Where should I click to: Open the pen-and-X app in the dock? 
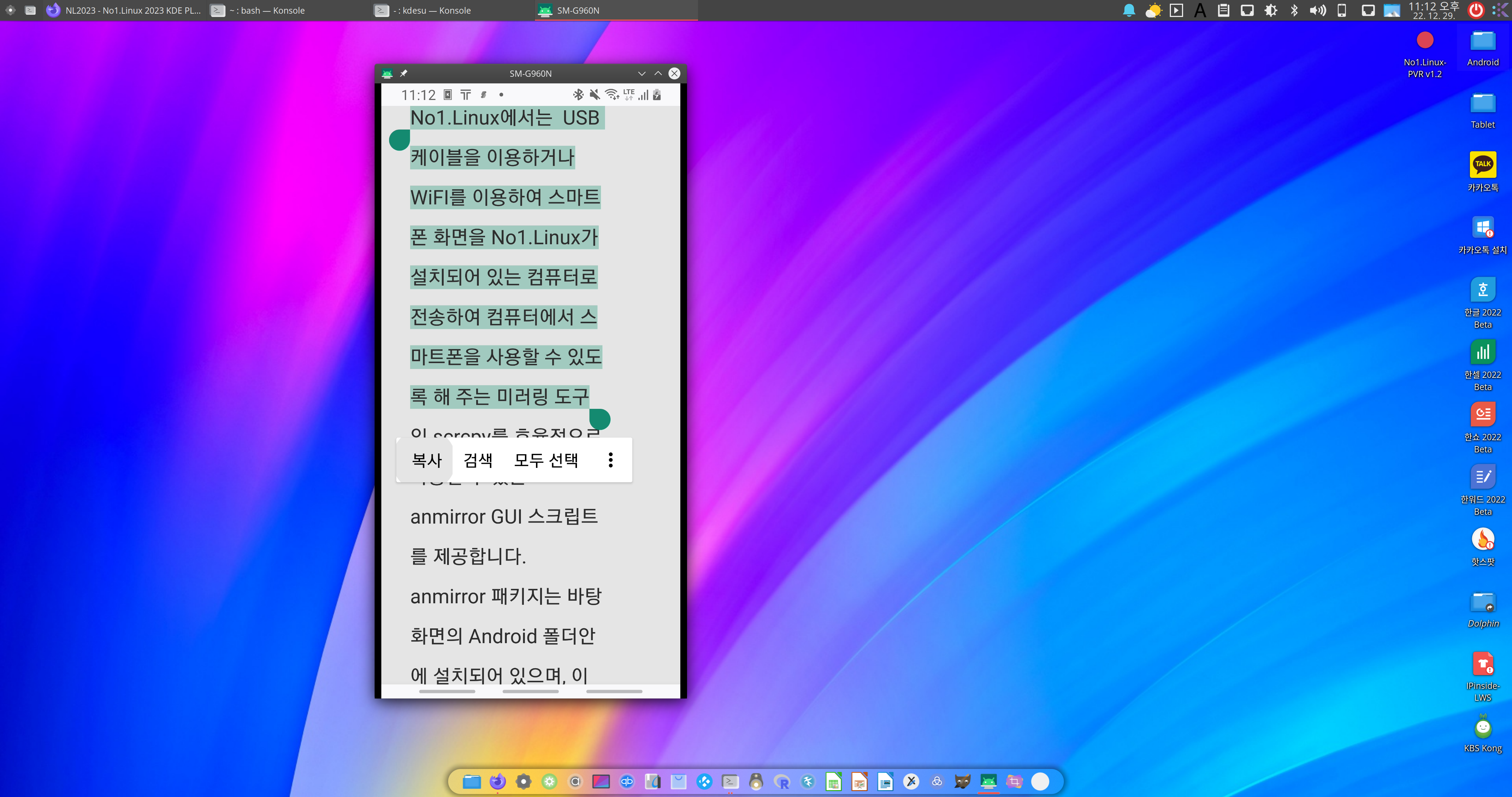tap(911, 781)
